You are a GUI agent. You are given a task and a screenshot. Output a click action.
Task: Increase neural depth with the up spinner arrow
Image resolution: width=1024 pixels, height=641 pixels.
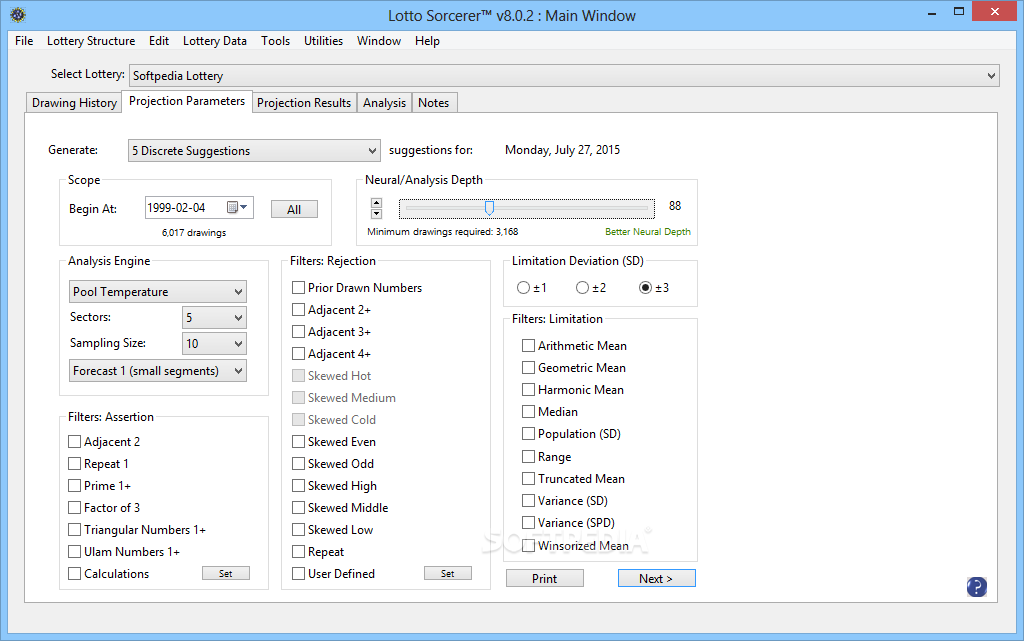pyautogui.click(x=376, y=203)
